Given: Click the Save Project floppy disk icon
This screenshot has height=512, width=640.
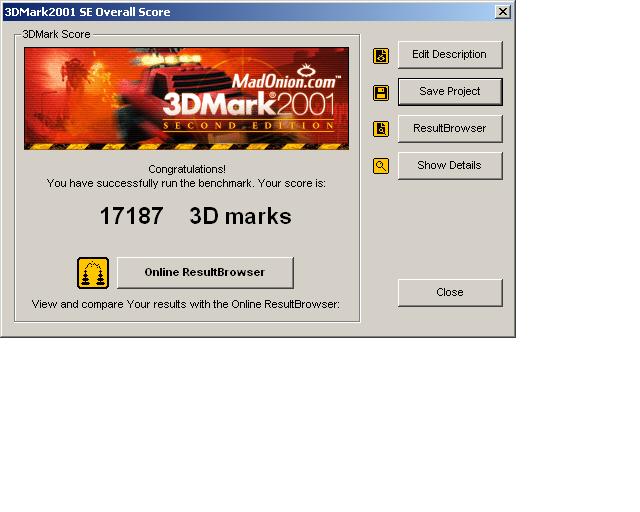Looking at the screenshot, I should 380,92.
